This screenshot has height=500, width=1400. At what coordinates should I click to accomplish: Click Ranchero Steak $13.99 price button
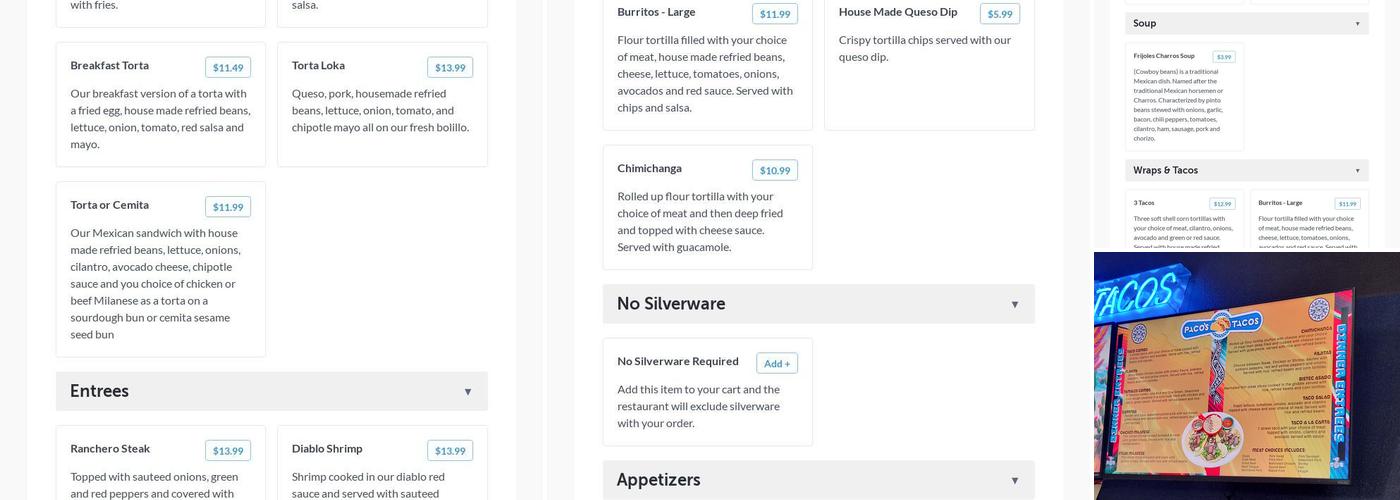click(x=228, y=451)
